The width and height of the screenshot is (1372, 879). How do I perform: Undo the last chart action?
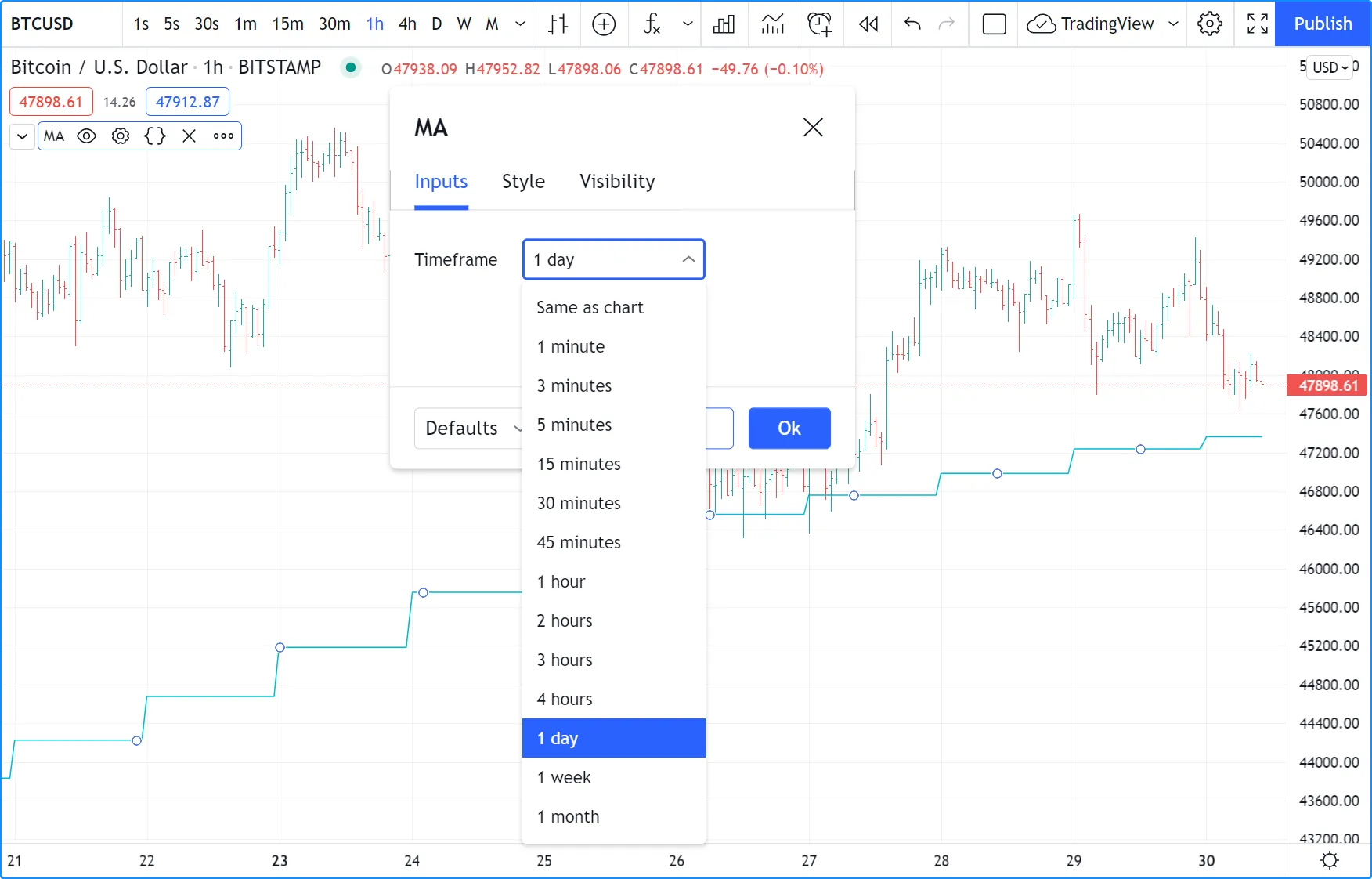912,24
